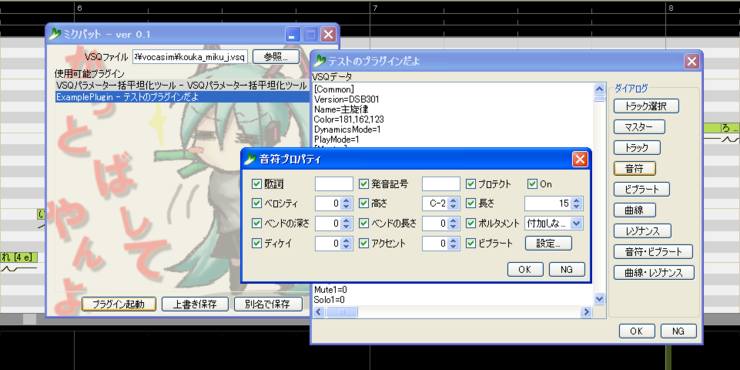This screenshot has height=370, width=740.
Task: Click the 音符 dialog button
Action: coord(634,168)
